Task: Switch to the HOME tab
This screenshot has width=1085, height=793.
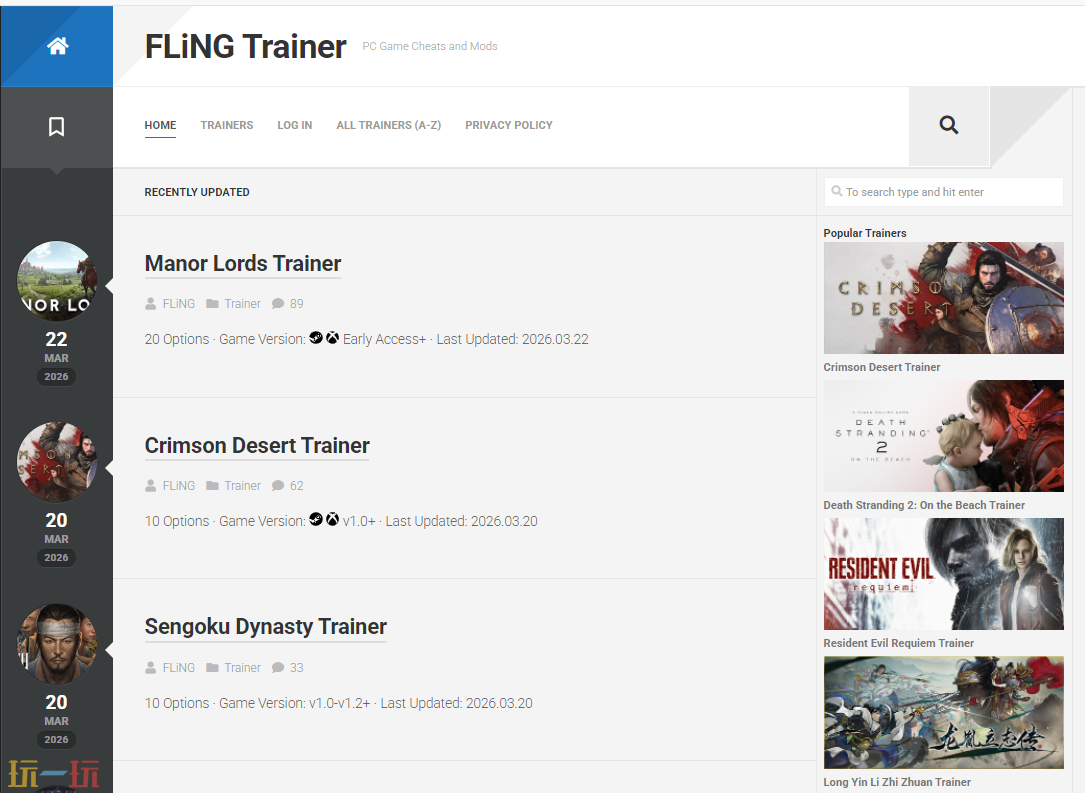Action: click(160, 125)
